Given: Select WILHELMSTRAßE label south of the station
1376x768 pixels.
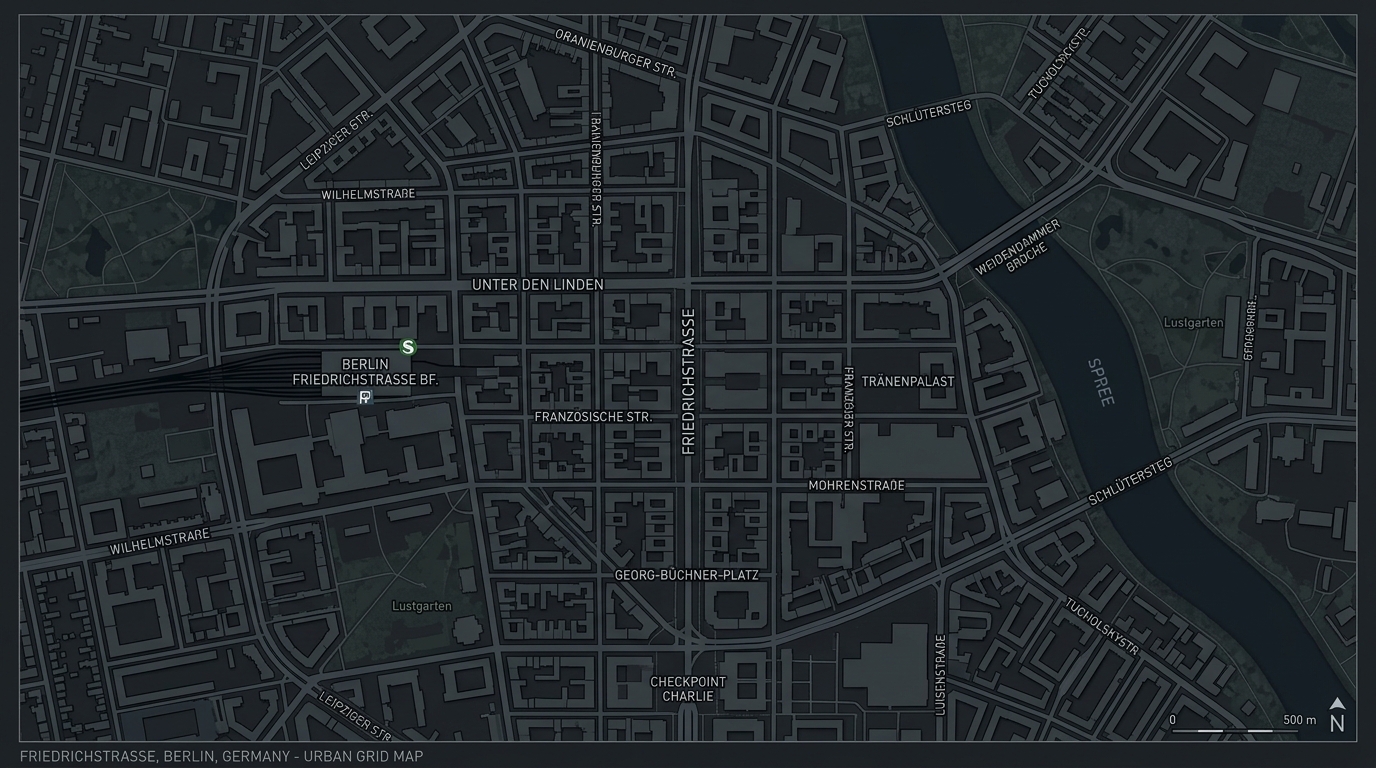Looking at the screenshot, I should point(160,542).
